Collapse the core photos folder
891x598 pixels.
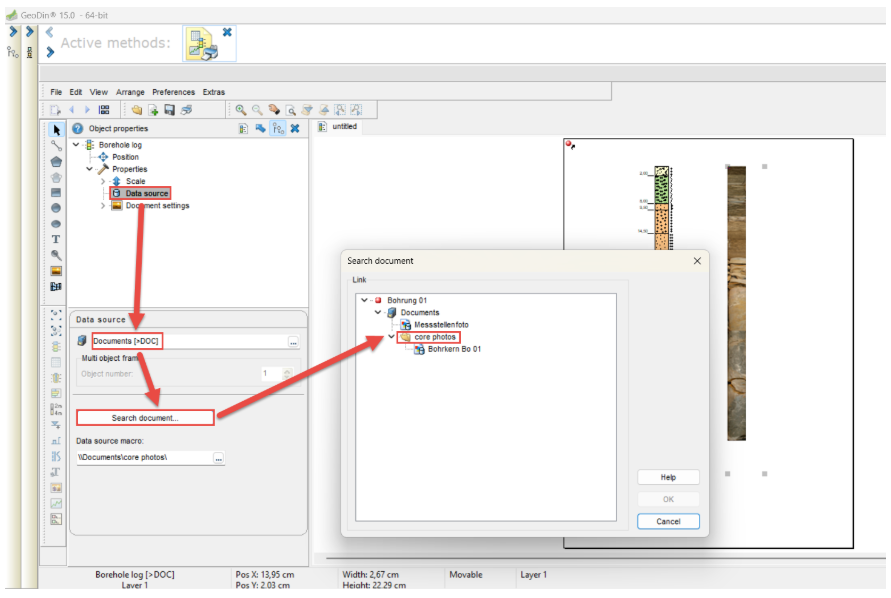point(391,337)
